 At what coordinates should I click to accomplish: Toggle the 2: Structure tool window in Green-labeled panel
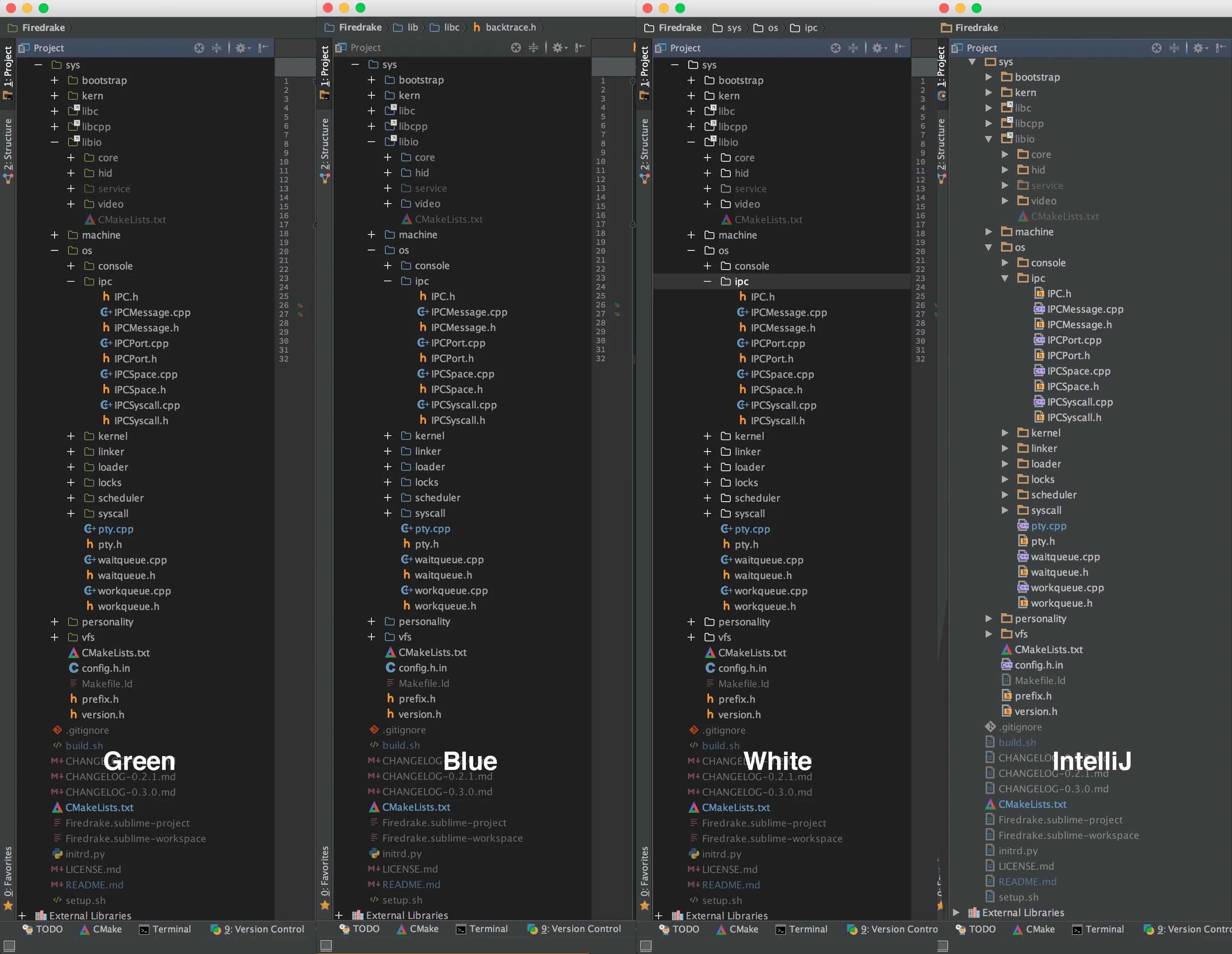[x=8, y=145]
